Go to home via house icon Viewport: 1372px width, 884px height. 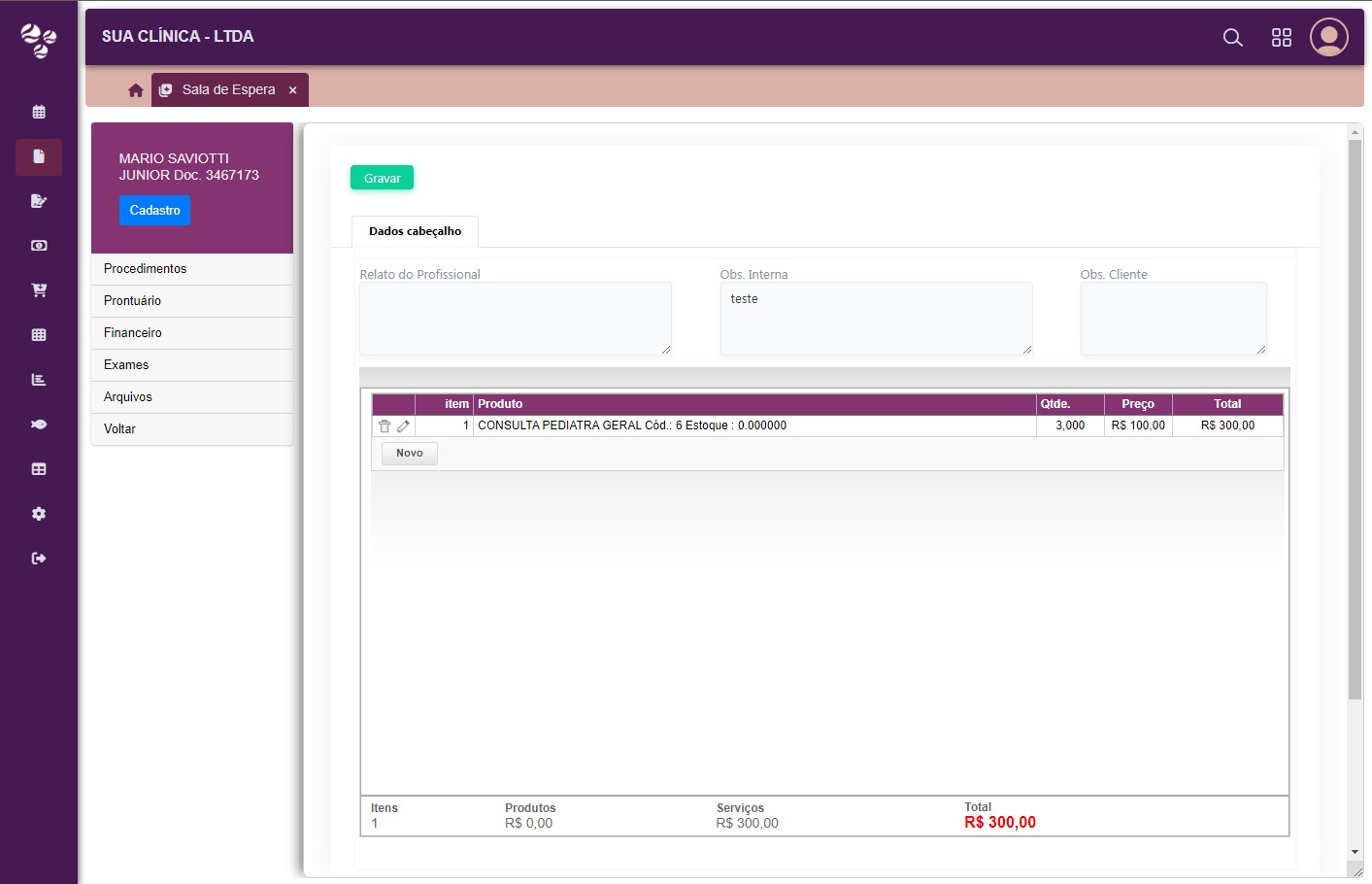(136, 90)
